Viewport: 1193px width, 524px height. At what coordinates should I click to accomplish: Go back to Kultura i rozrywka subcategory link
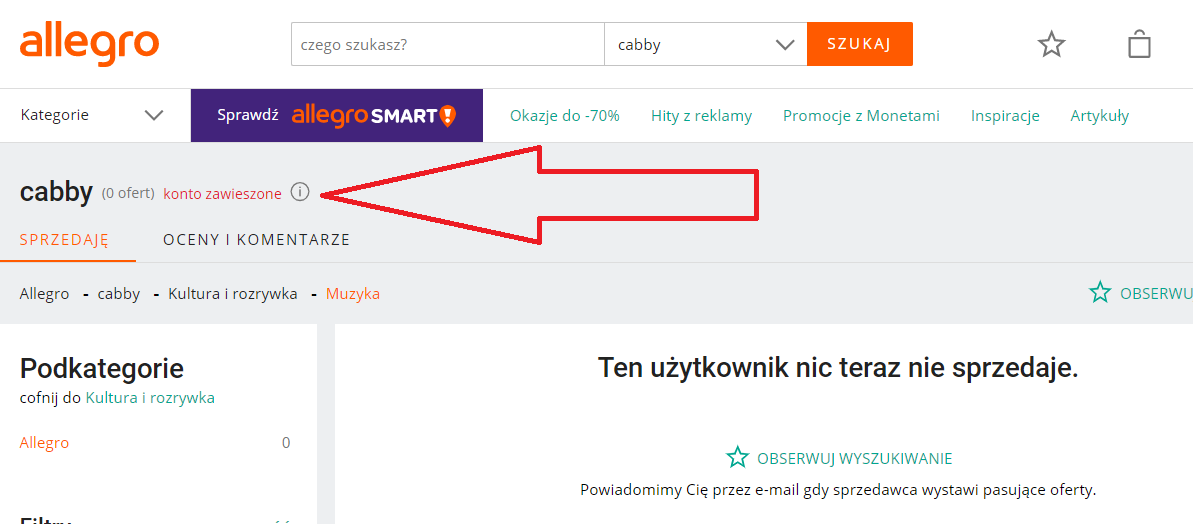(x=150, y=398)
